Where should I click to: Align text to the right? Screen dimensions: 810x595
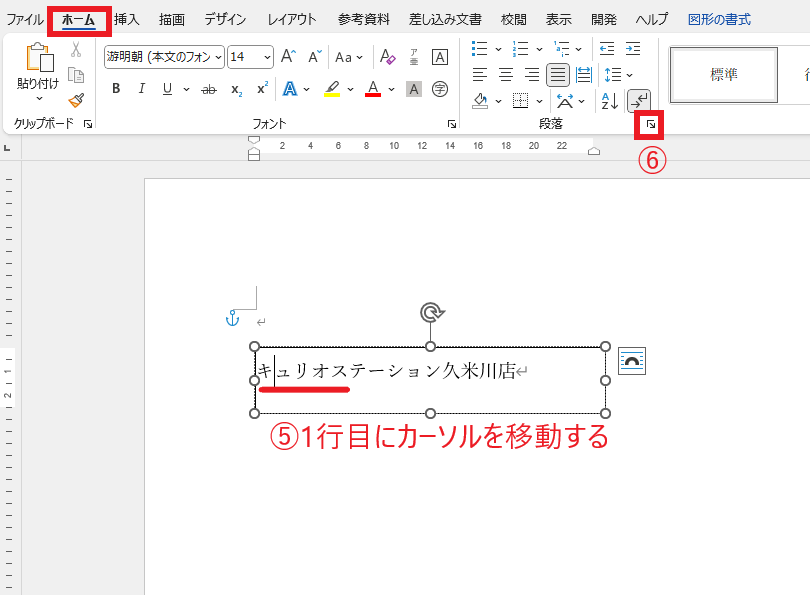tap(532, 75)
